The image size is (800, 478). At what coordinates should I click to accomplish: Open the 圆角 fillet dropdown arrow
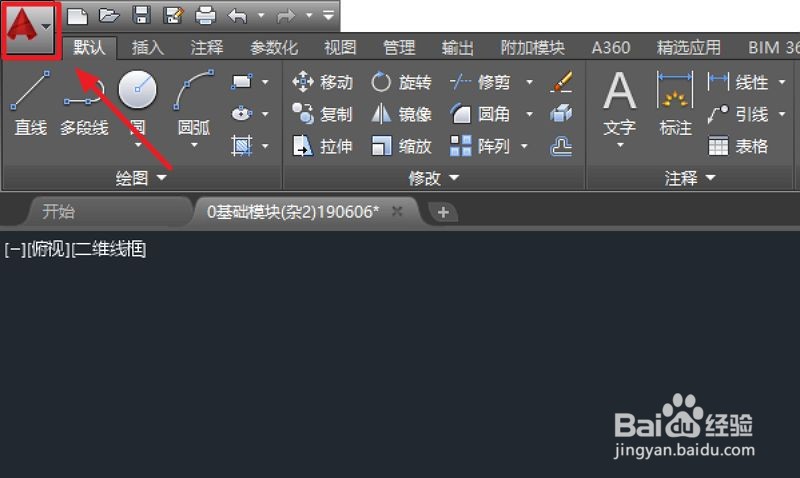[x=529, y=114]
